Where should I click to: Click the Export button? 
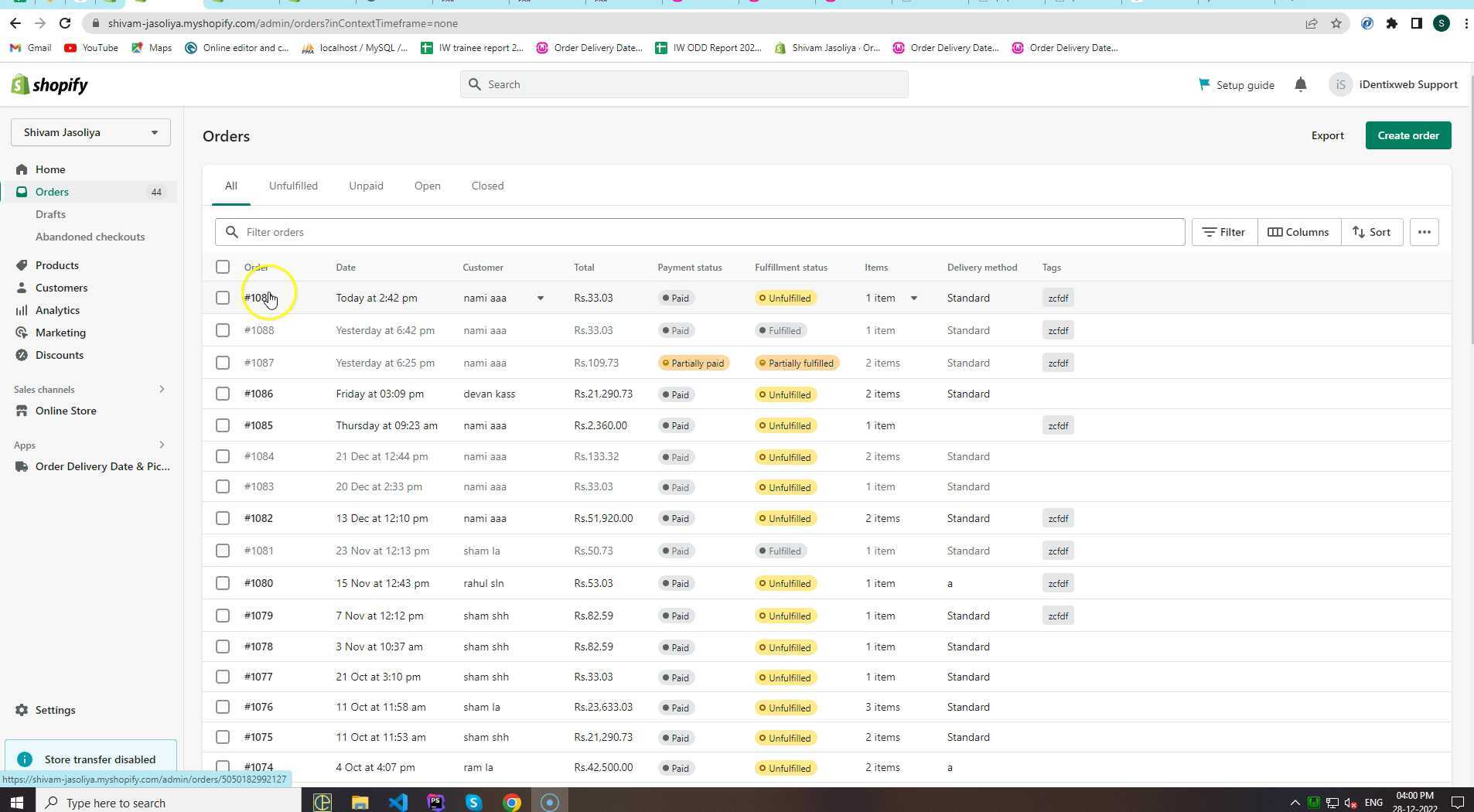pos(1327,135)
